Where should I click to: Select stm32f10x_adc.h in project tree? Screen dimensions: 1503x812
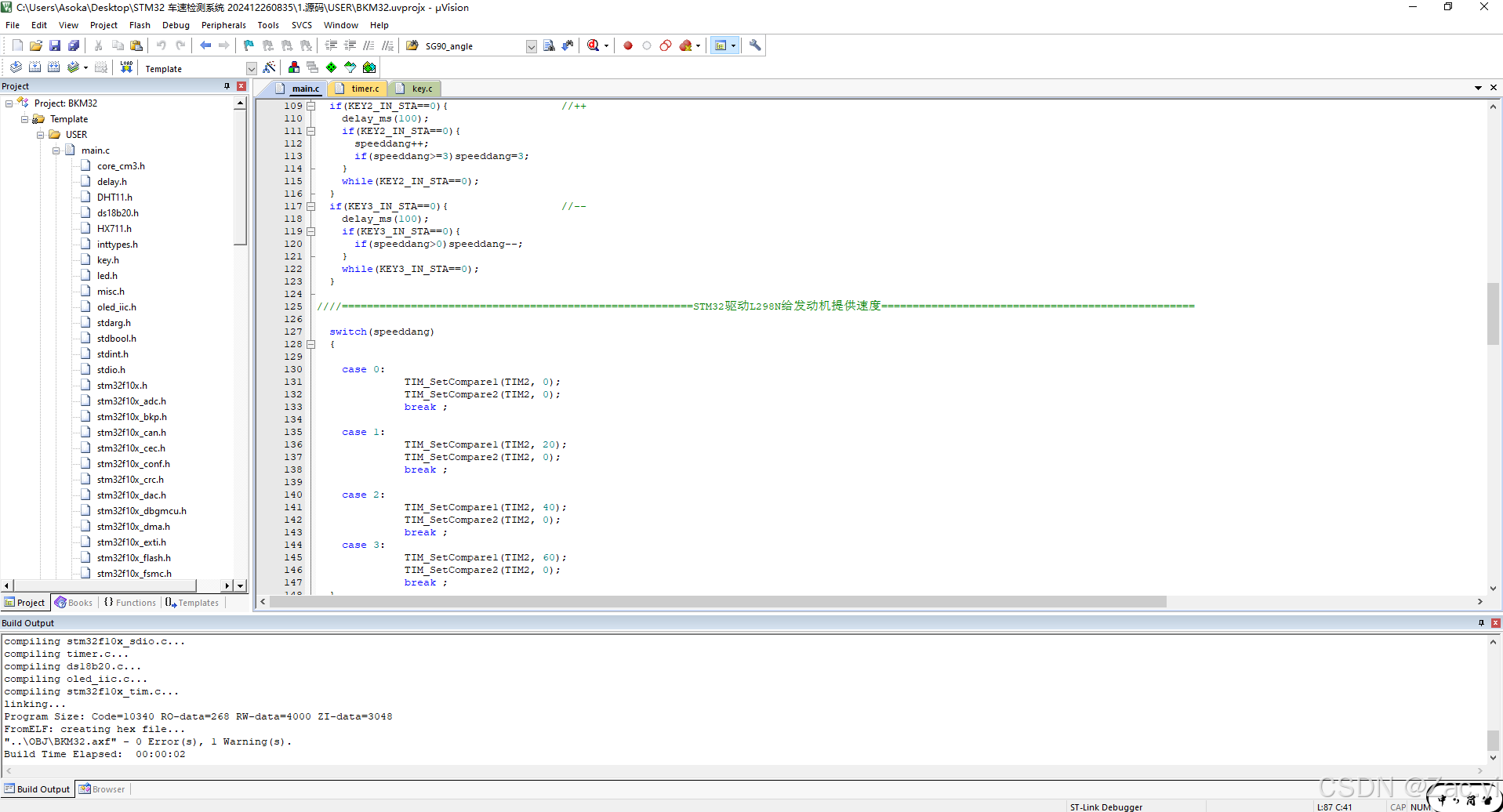tap(131, 401)
